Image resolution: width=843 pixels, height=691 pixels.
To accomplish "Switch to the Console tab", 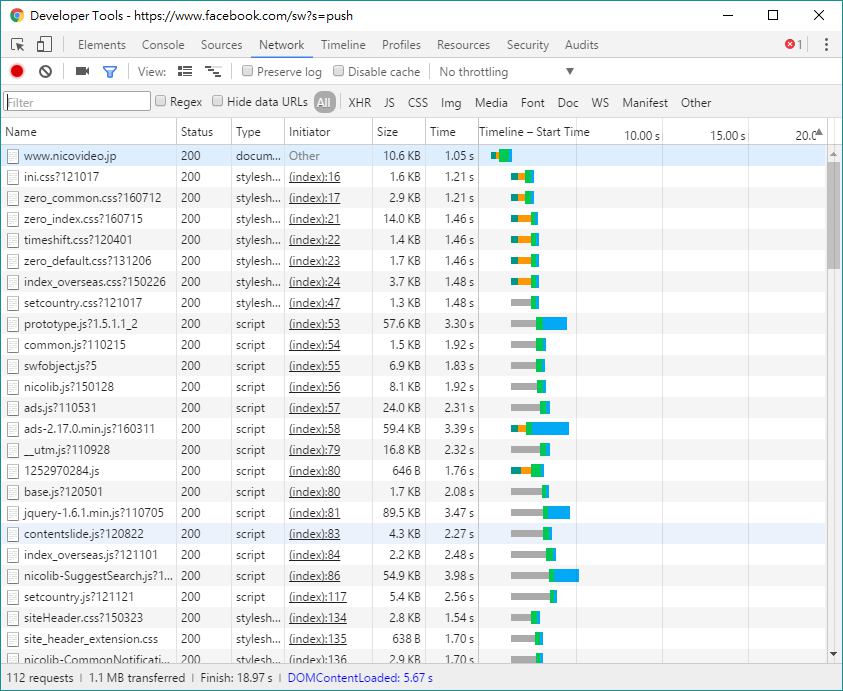I will point(163,45).
